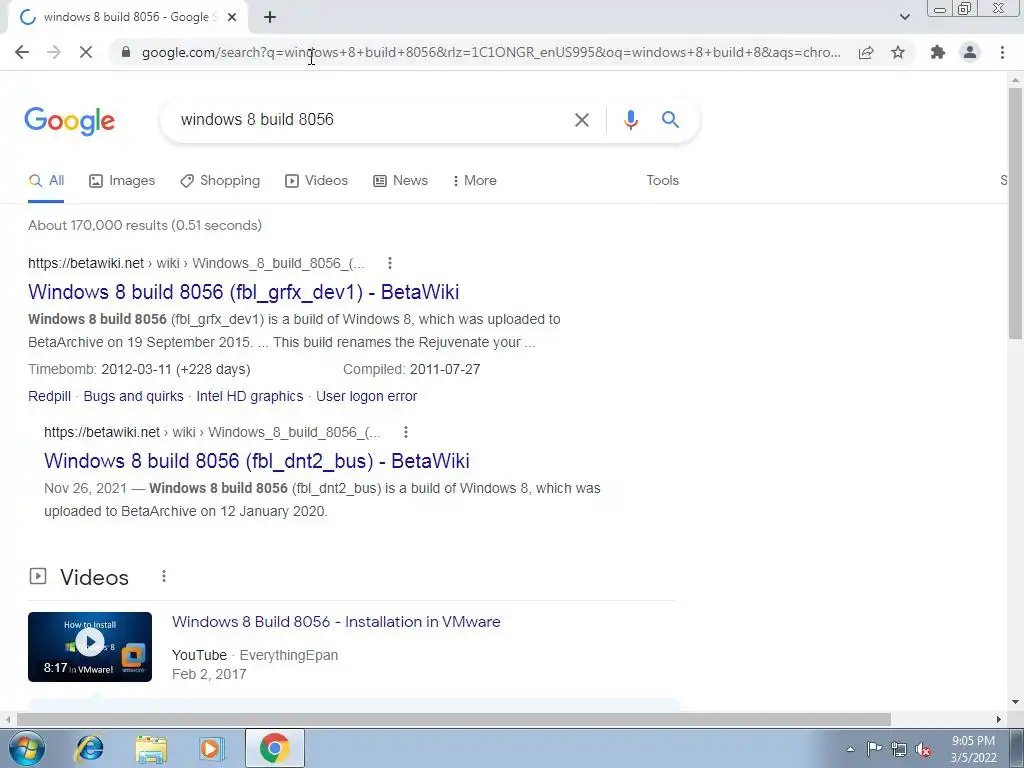Click the first betawiki.net URL breadcrumb

pos(196,263)
